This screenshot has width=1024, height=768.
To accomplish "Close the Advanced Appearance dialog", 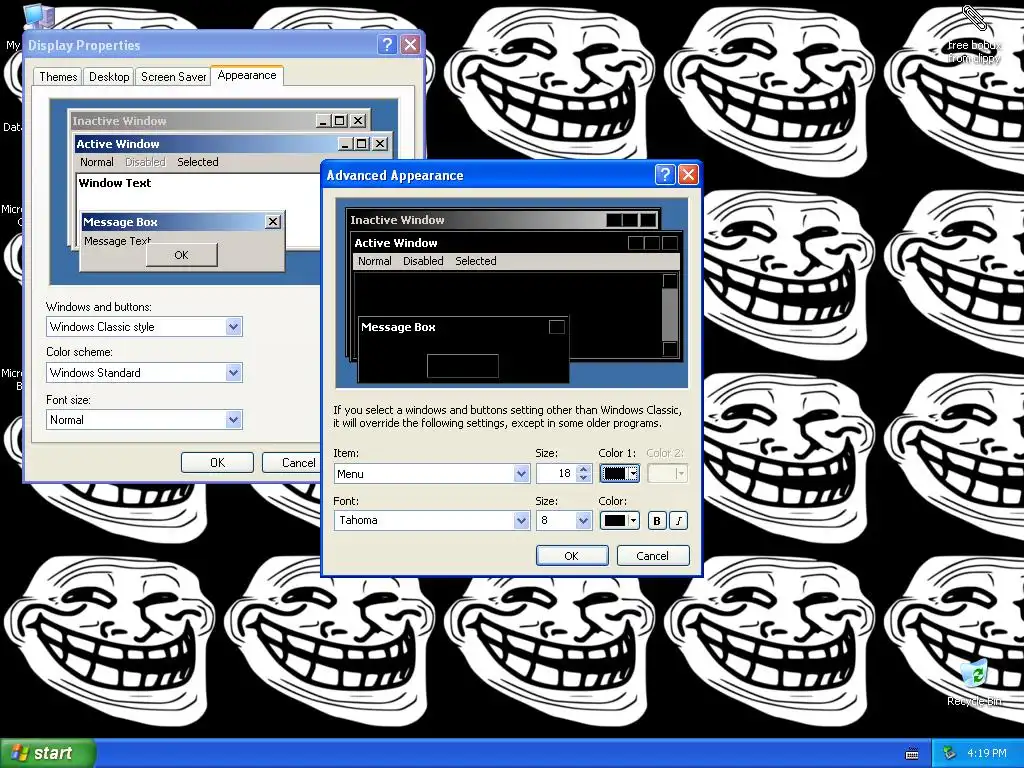I will (x=688, y=174).
